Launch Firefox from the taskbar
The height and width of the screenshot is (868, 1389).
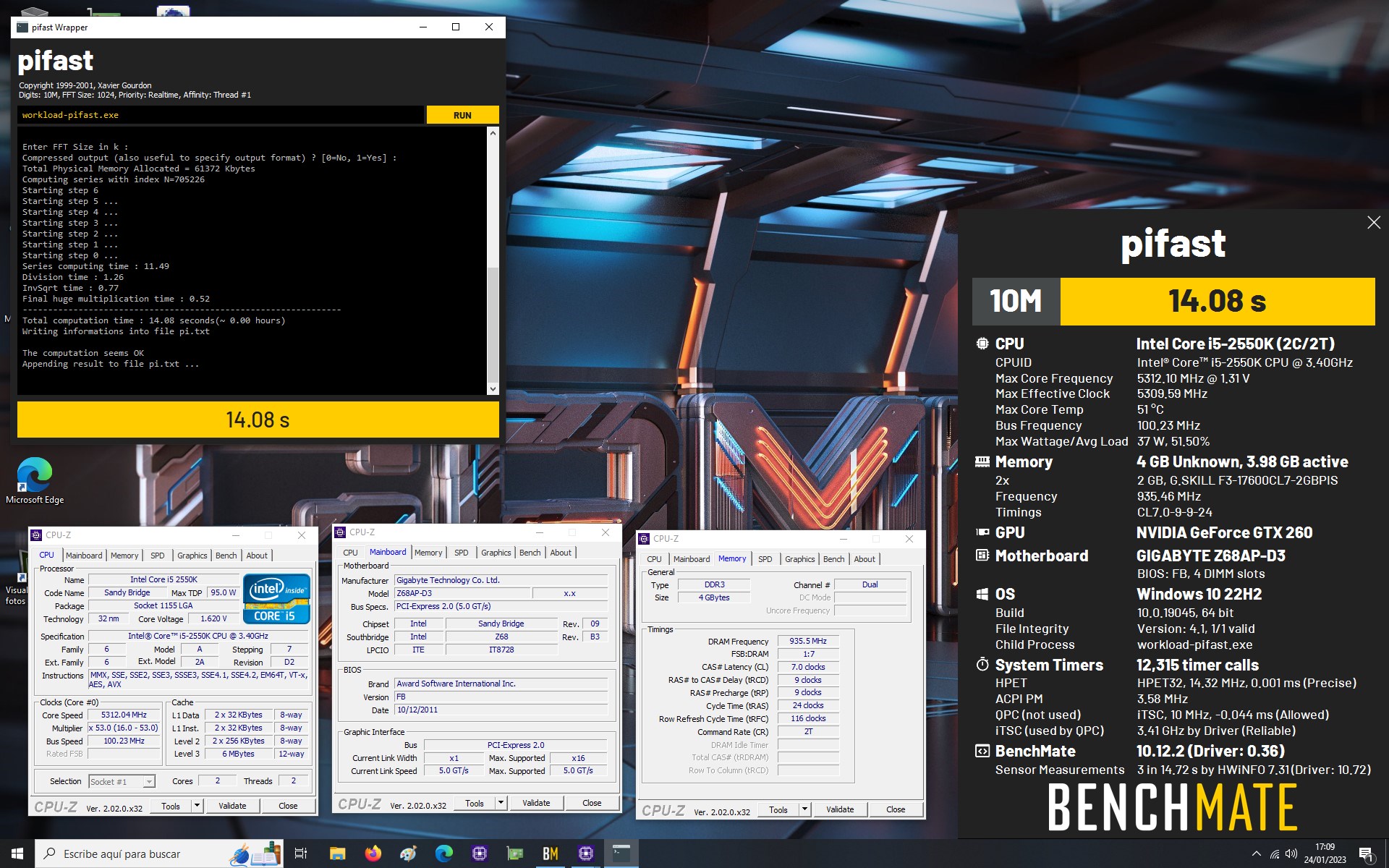tap(373, 854)
